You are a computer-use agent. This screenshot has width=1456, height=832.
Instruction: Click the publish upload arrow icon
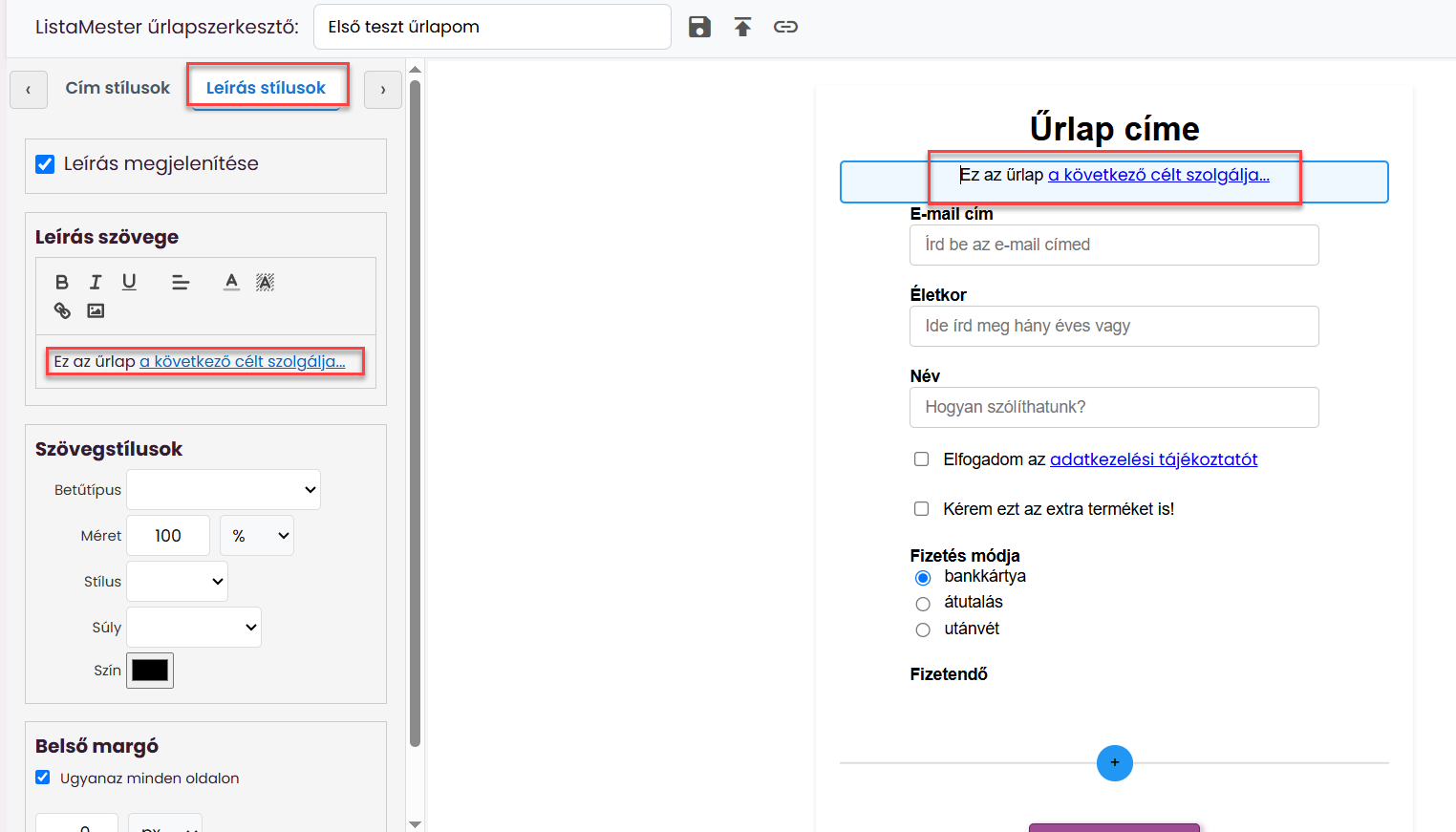pyautogui.click(x=742, y=27)
